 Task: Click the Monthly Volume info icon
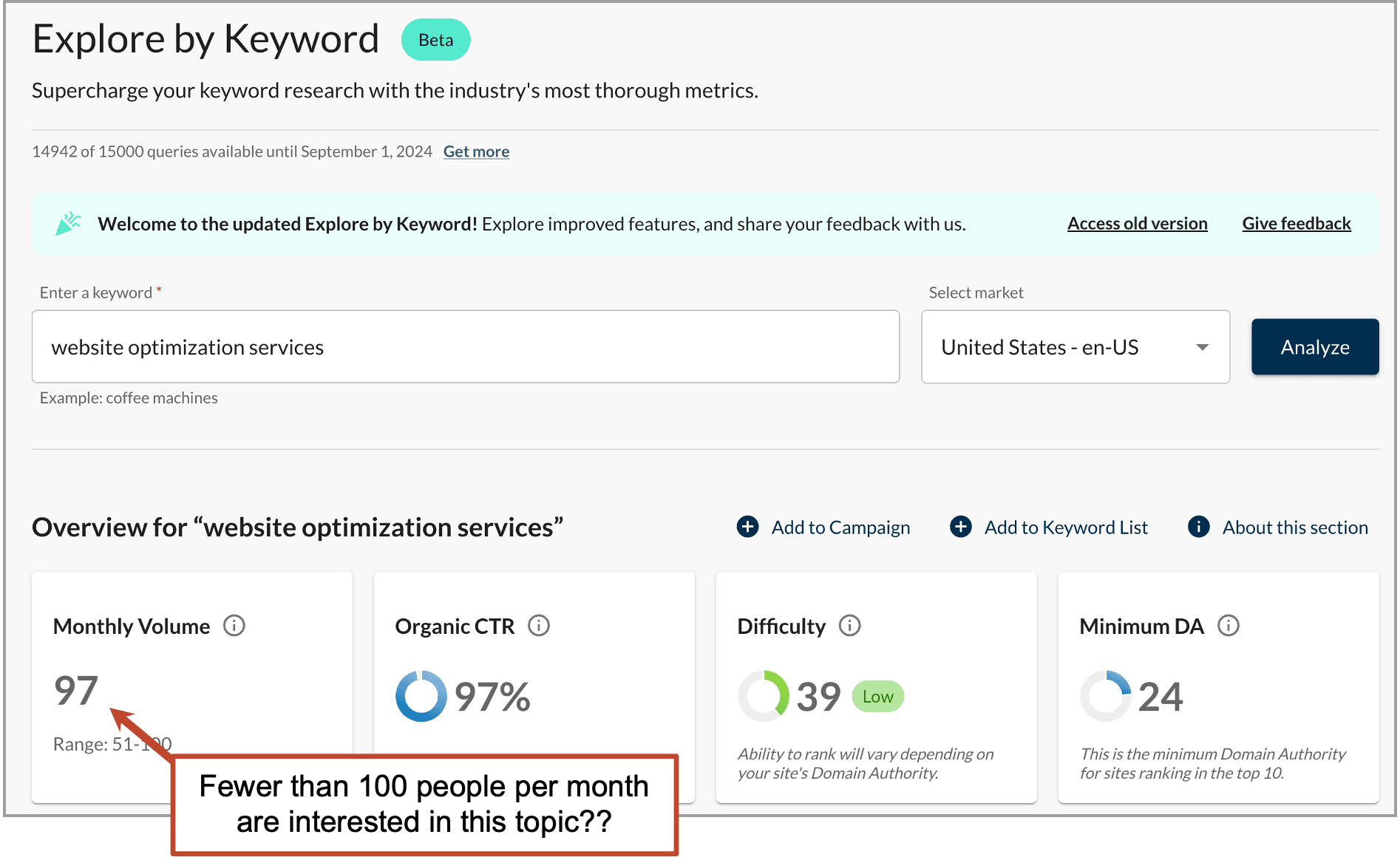click(234, 626)
